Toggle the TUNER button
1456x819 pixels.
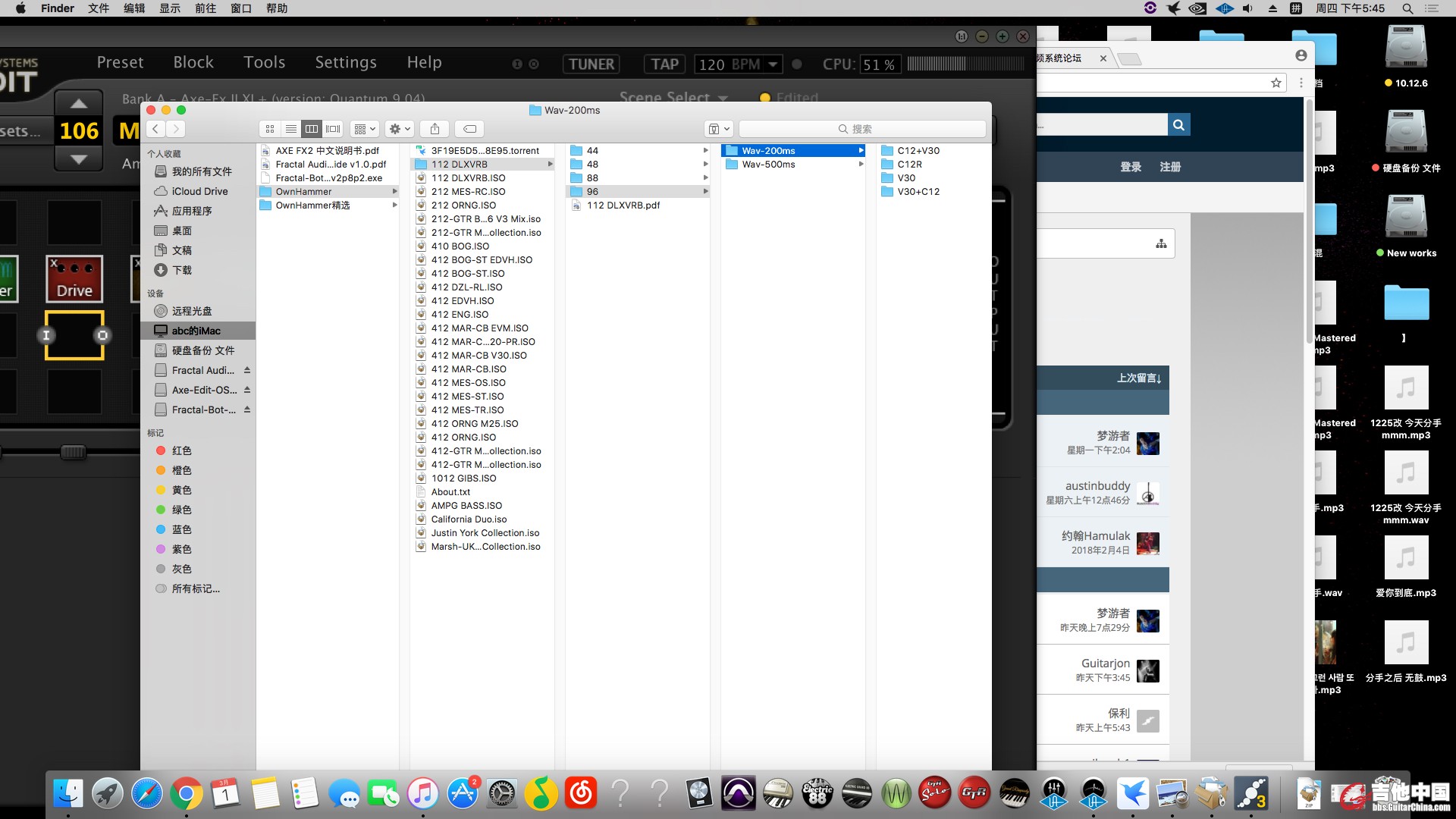pos(591,64)
